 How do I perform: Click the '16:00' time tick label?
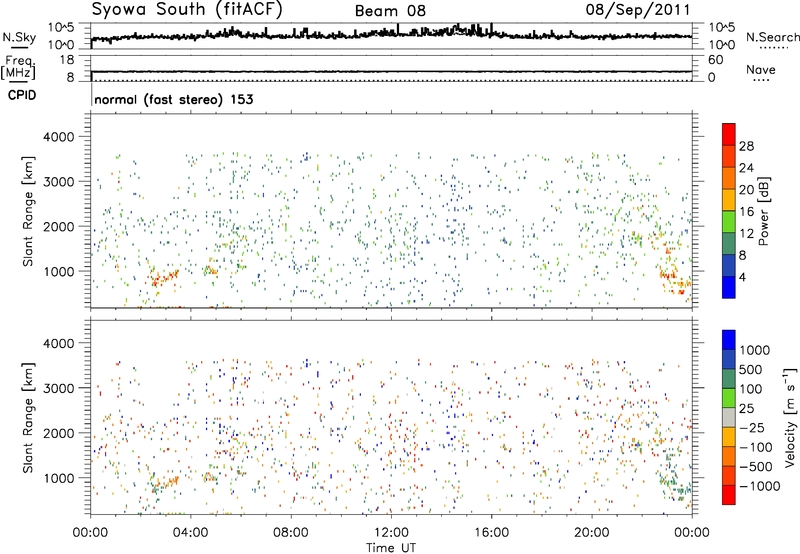tap(491, 533)
